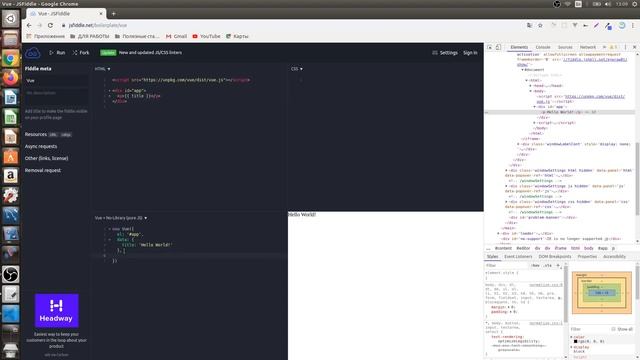The image size is (640, 360).
Task: Open the CSS panel dropdown
Action: (x=297, y=69)
